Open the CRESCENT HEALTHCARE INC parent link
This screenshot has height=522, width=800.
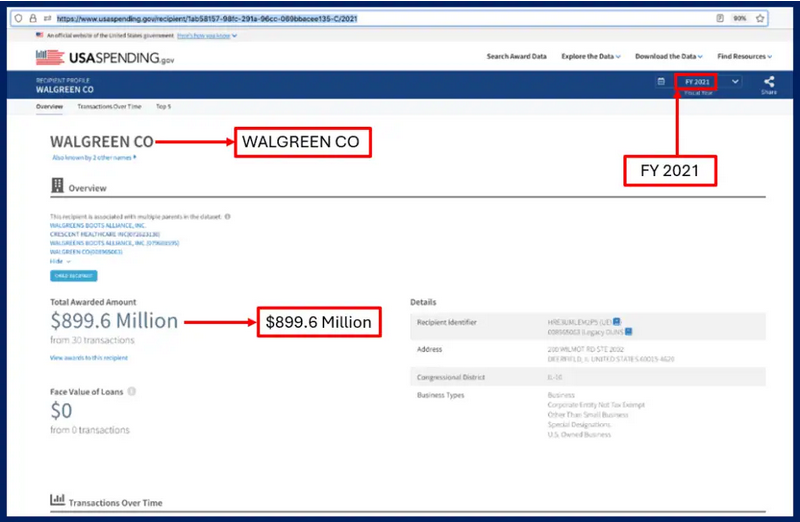[105, 234]
